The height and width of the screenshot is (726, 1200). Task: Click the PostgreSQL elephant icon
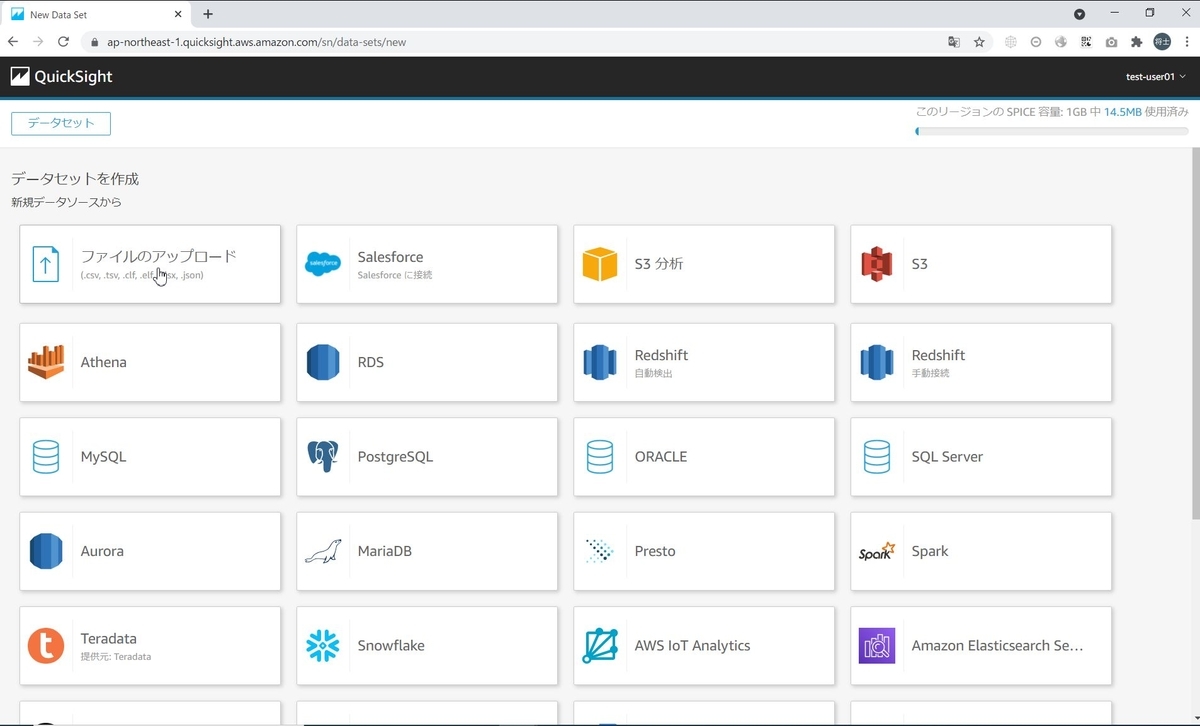(x=323, y=457)
